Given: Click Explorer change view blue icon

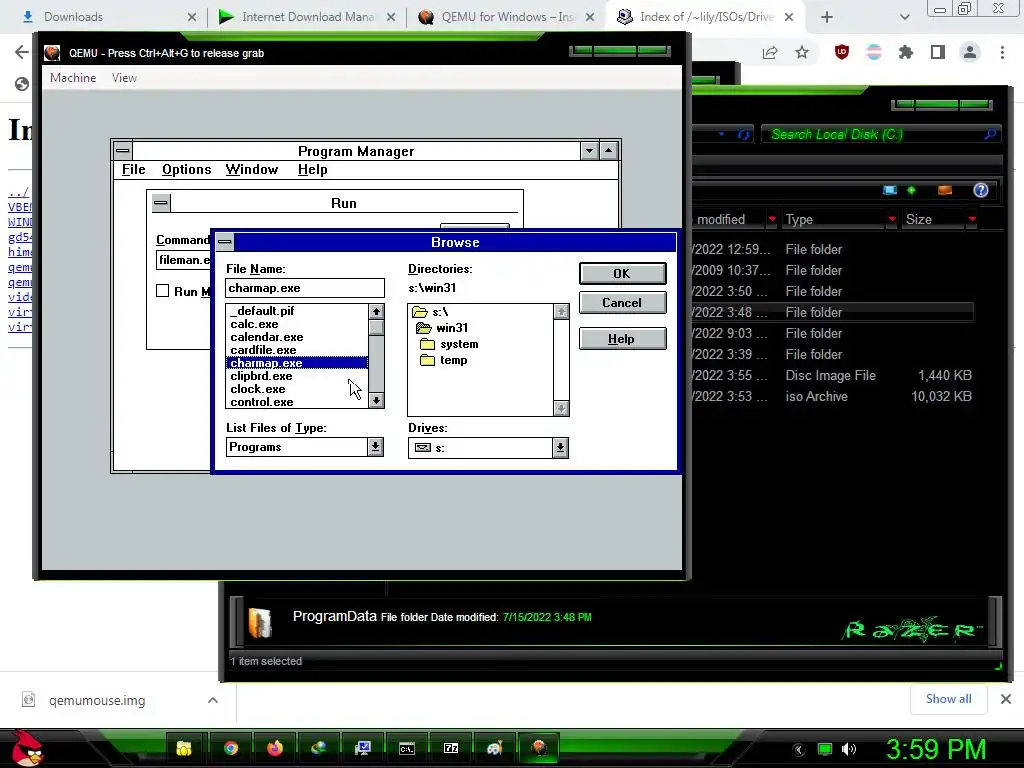Looking at the screenshot, I should [889, 190].
